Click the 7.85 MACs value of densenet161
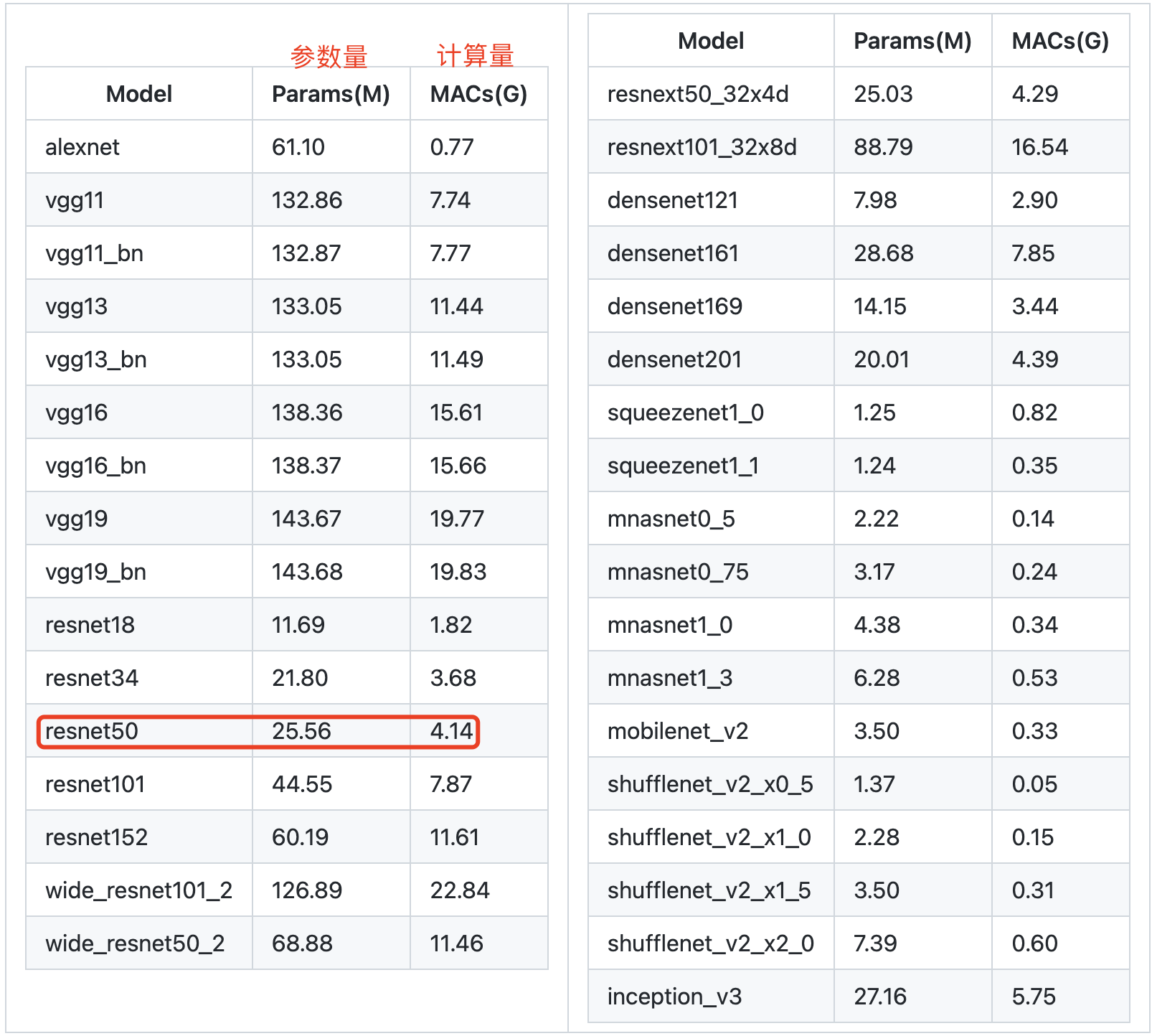This screenshot has width=1152, height=1036. pyautogui.click(x=1033, y=253)
